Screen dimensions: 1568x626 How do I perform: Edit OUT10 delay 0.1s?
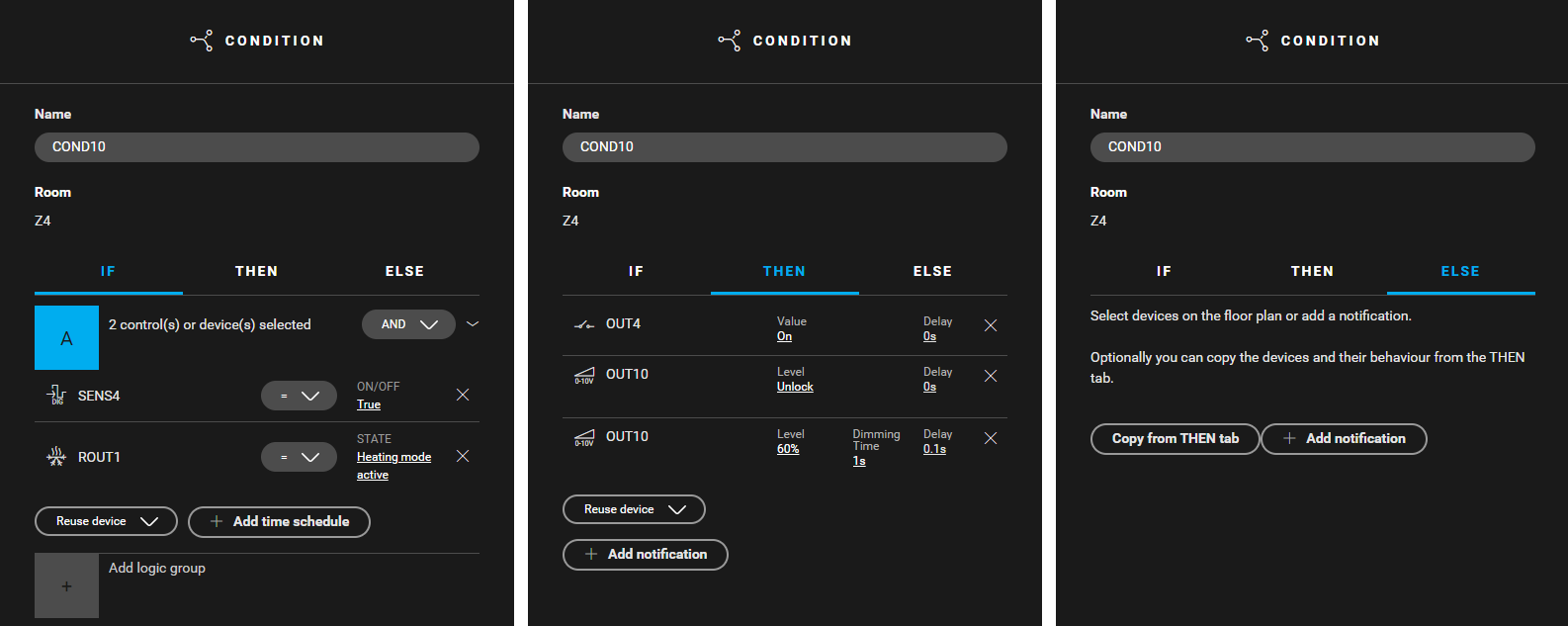(934, 449)
